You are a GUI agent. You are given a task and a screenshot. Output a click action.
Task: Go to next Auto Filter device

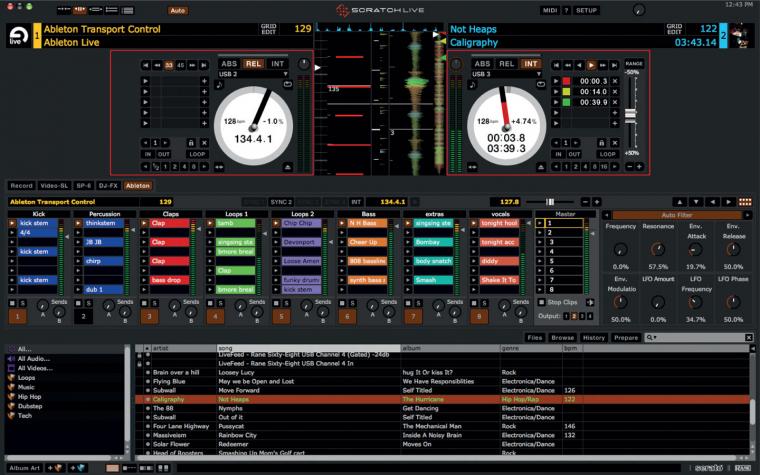pyautogui.click(x=747, y=215)
